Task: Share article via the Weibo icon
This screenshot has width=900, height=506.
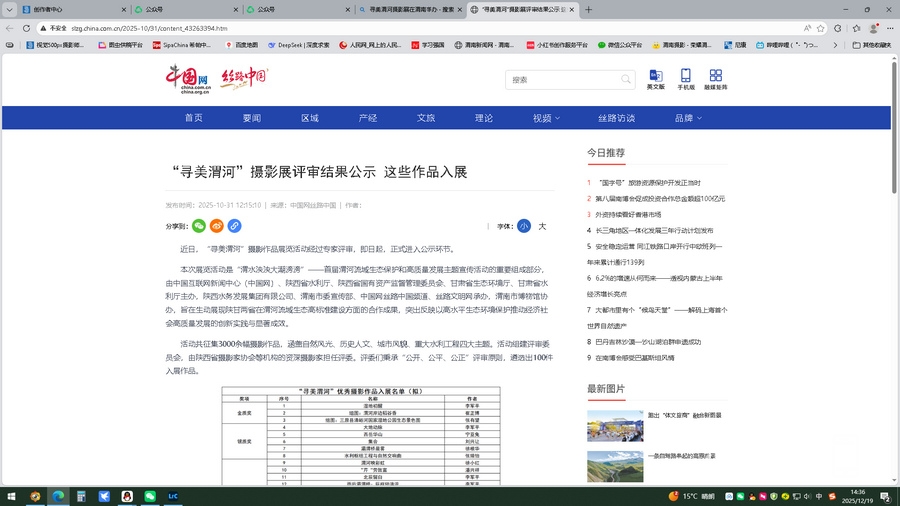Action: [217, 226]
